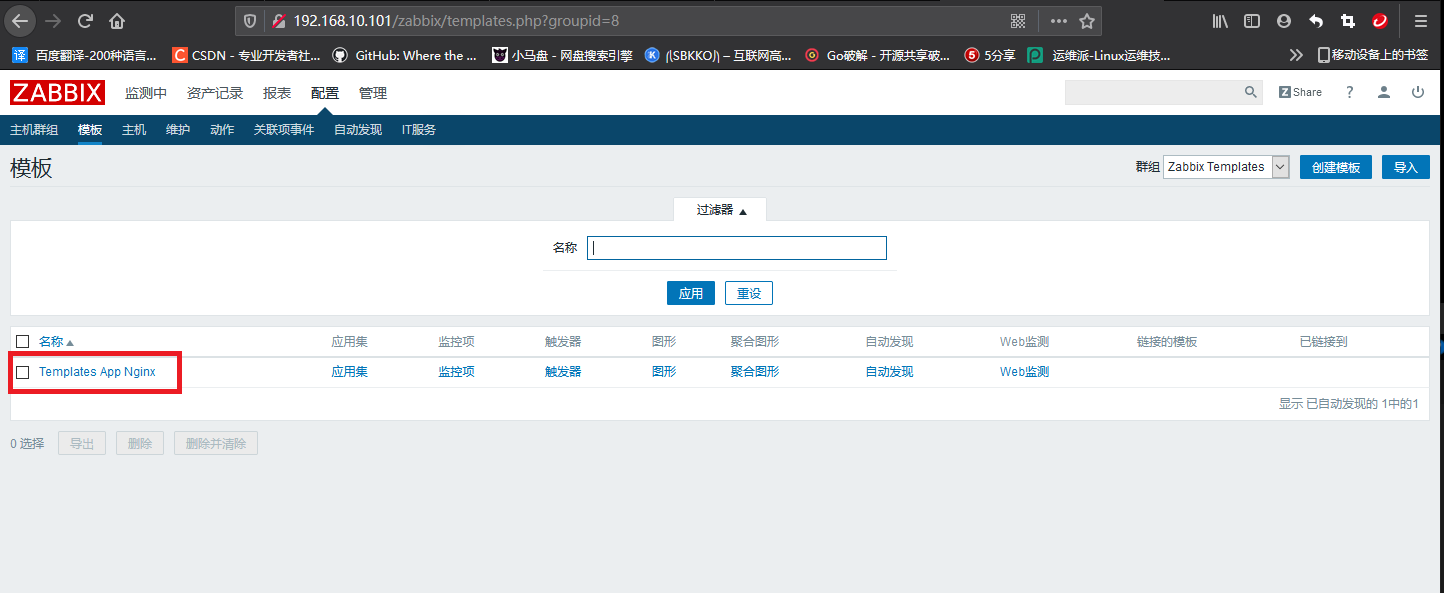Open browser library icon
The height and width of the screenshot is (593, 1444).
click(1220, 20)
